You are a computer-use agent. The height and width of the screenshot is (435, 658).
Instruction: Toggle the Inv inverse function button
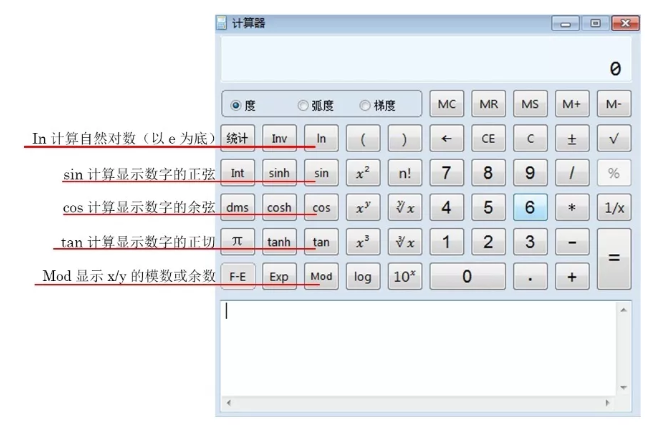click(279, 139)
